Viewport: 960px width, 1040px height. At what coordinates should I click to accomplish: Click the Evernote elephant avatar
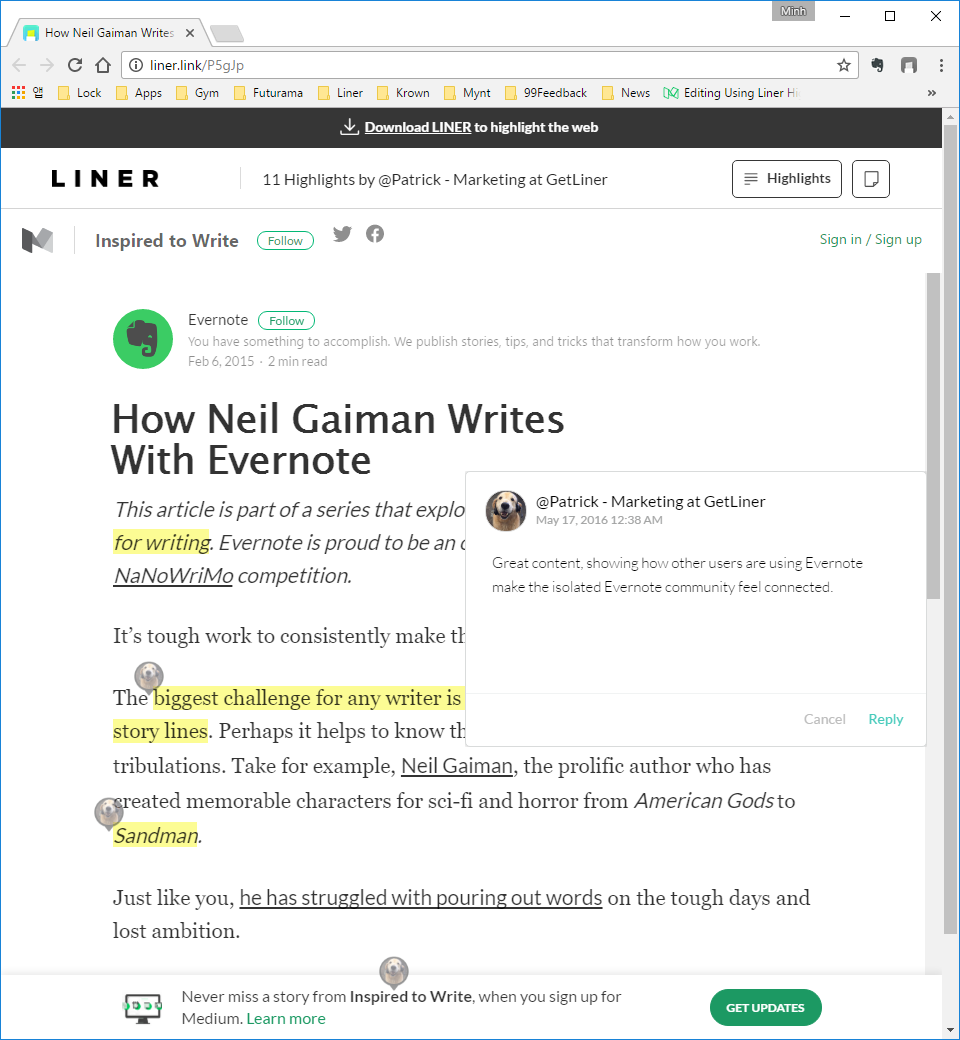[x=143, y=339]
